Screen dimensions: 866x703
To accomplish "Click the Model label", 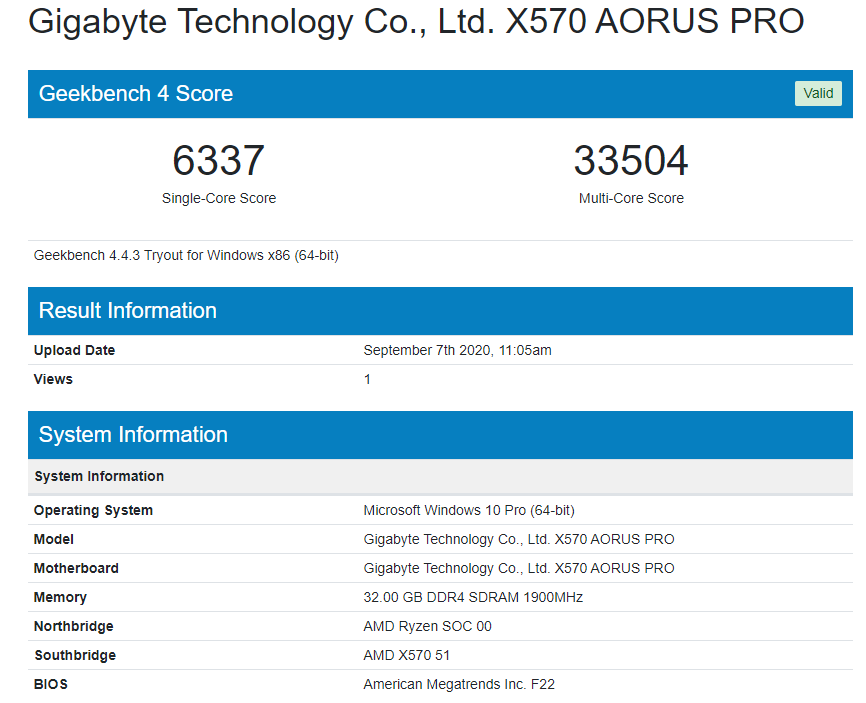I will click(54, 540).
